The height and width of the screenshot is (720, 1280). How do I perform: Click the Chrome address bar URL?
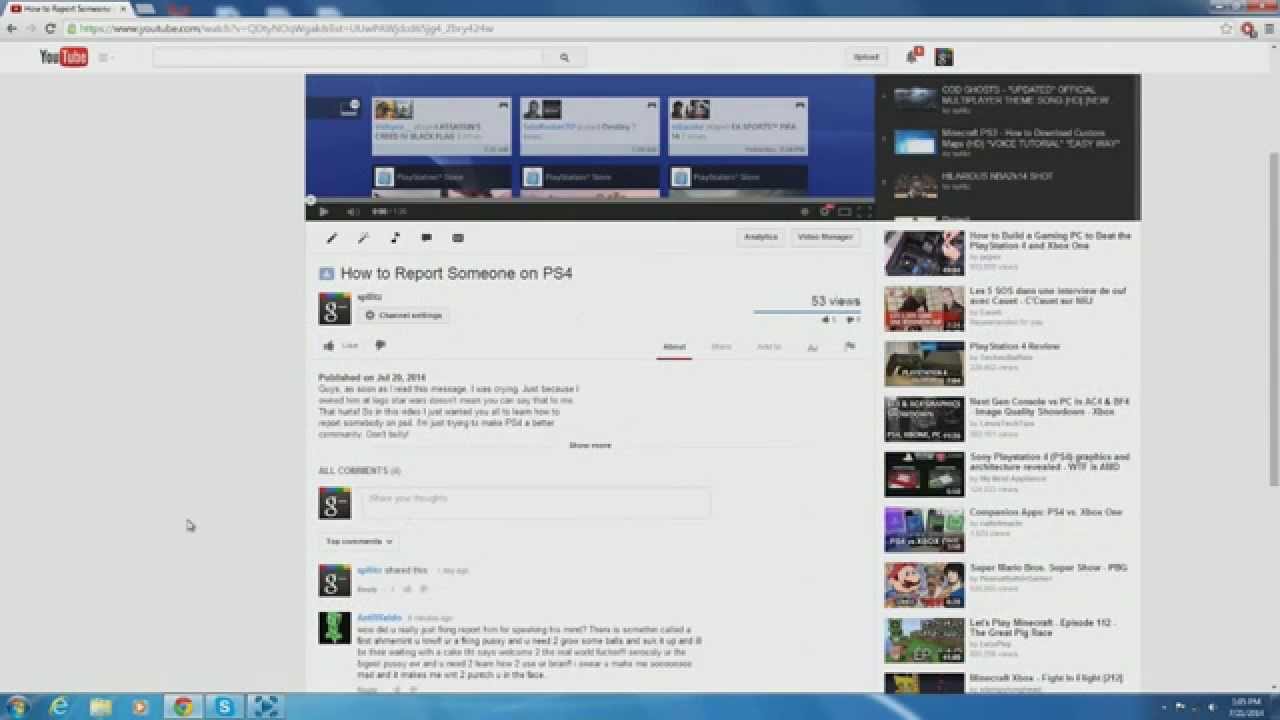287,29
